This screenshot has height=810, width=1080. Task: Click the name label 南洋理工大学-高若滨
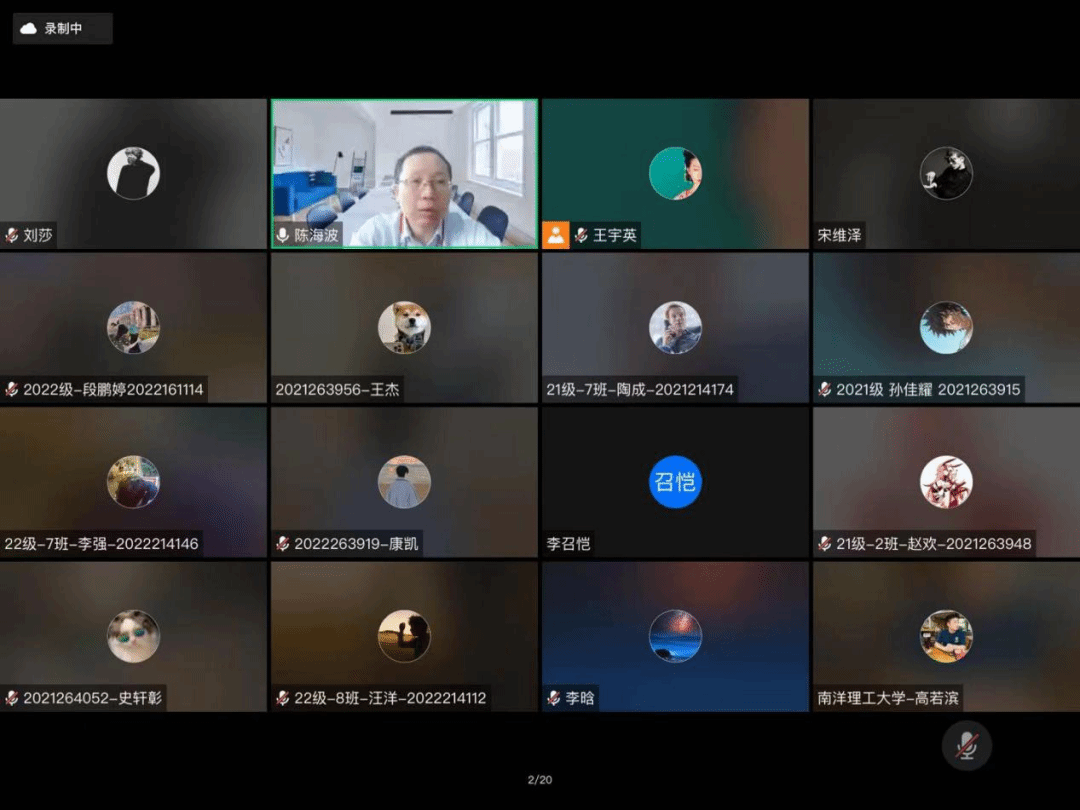click(888, 698)
